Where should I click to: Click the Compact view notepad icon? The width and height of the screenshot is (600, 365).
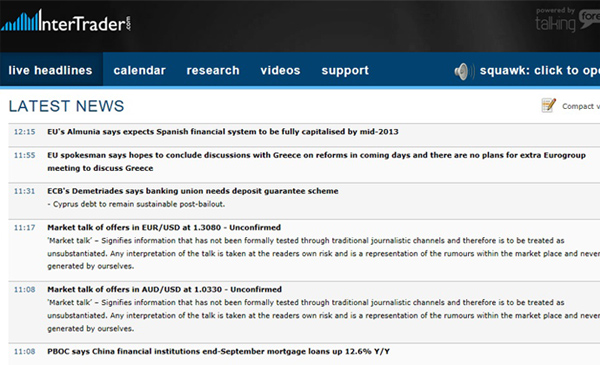(x=548, y=105)
